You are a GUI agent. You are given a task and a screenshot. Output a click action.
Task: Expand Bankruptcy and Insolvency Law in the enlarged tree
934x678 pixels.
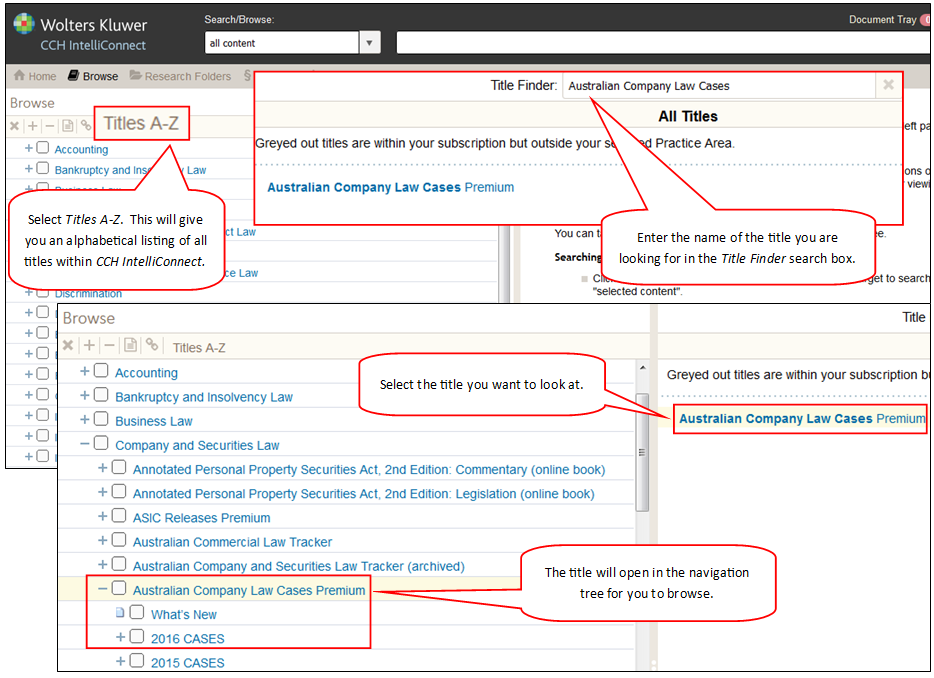click(85, 396)
